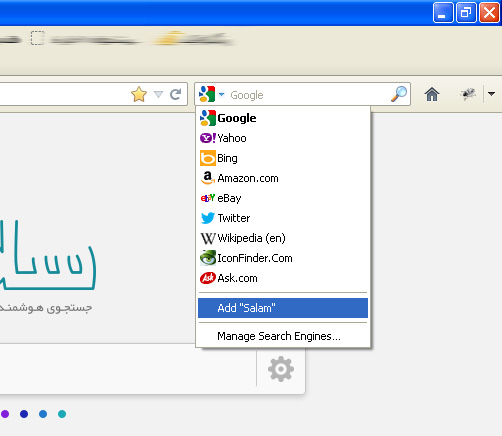
Task: Select Ask.com search engine
Action: pyautogui.click(x=283, y=278)
